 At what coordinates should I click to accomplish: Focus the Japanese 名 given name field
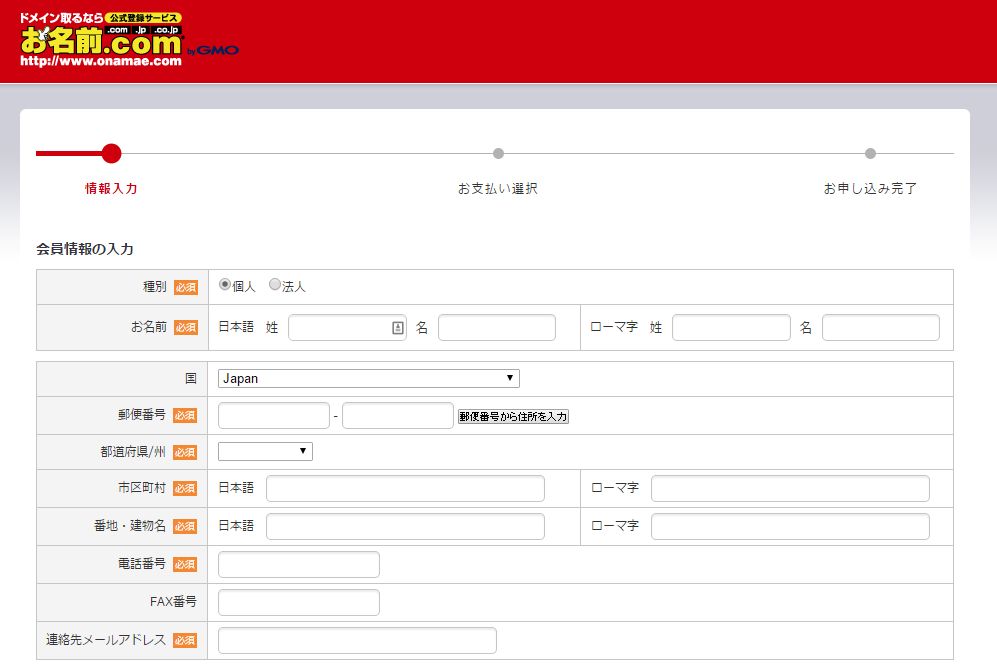point(497,327)
